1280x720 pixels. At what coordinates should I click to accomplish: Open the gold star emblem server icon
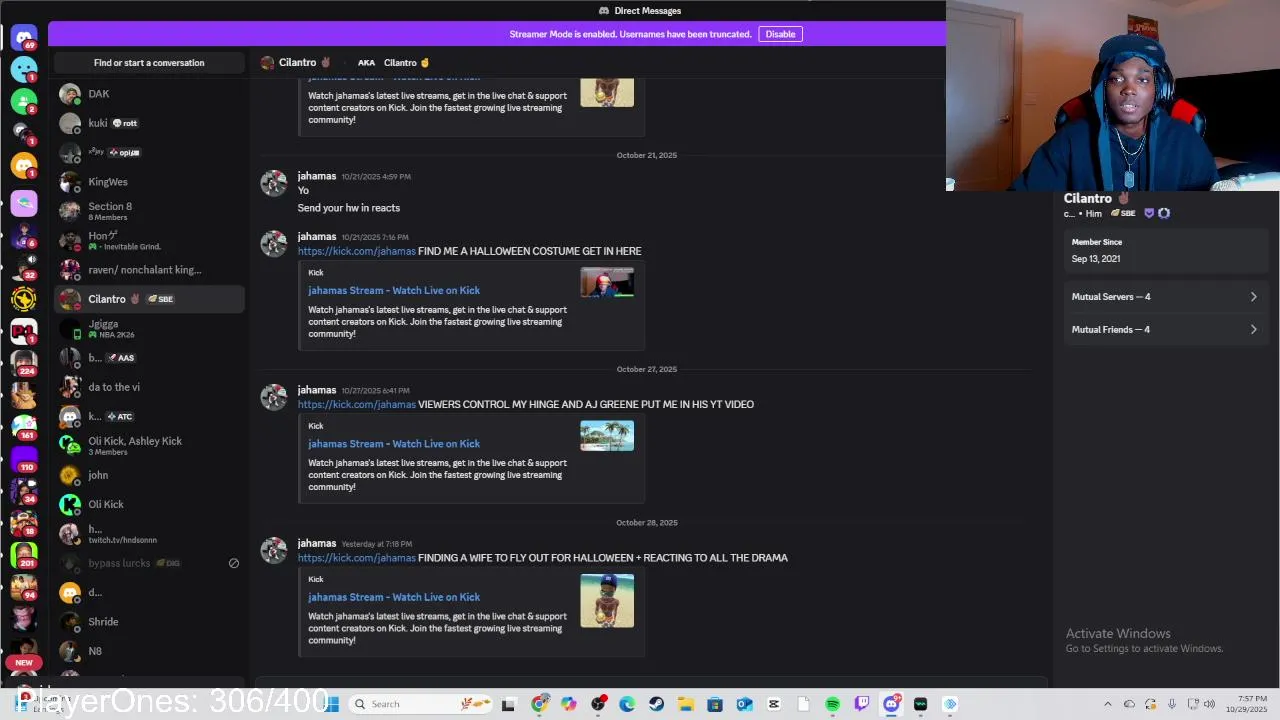coord(24,298)
